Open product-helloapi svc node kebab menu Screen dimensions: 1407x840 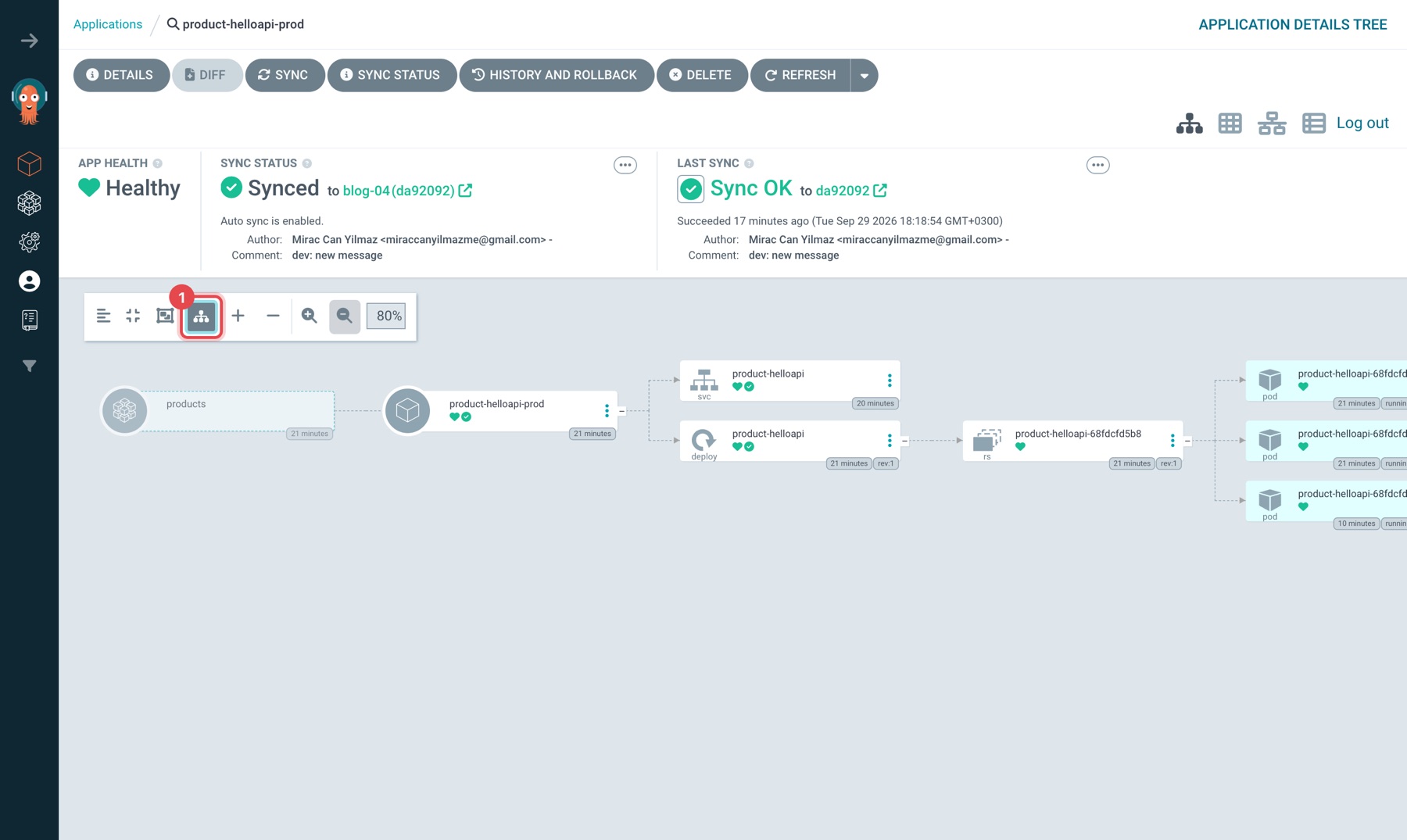890,381
